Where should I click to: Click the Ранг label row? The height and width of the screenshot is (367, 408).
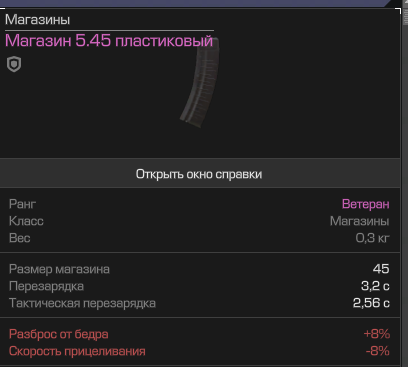click(x=199, y=204)
